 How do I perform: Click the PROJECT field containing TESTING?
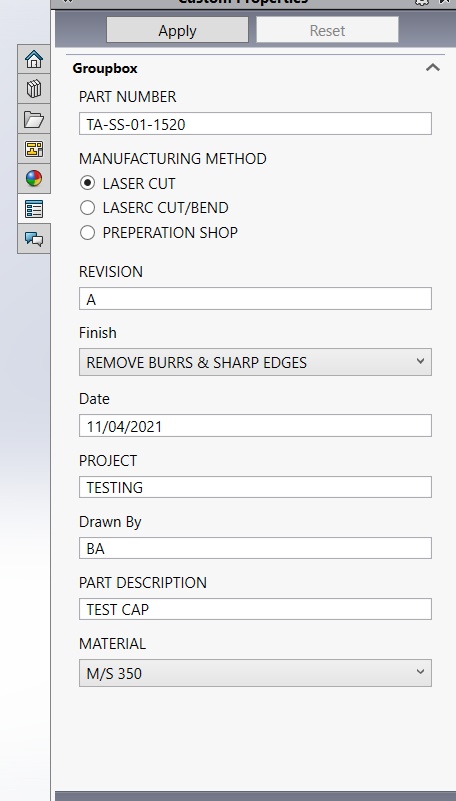click(x=255, y=487)
